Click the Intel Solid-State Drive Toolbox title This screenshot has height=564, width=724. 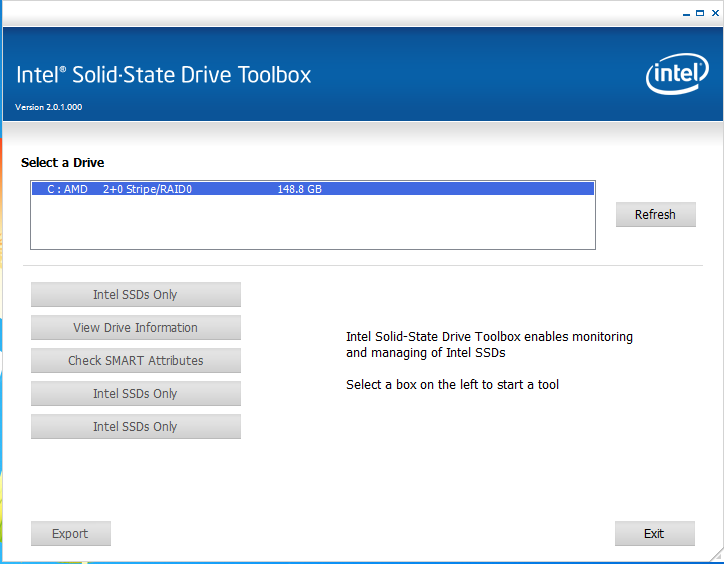(163, 75)
